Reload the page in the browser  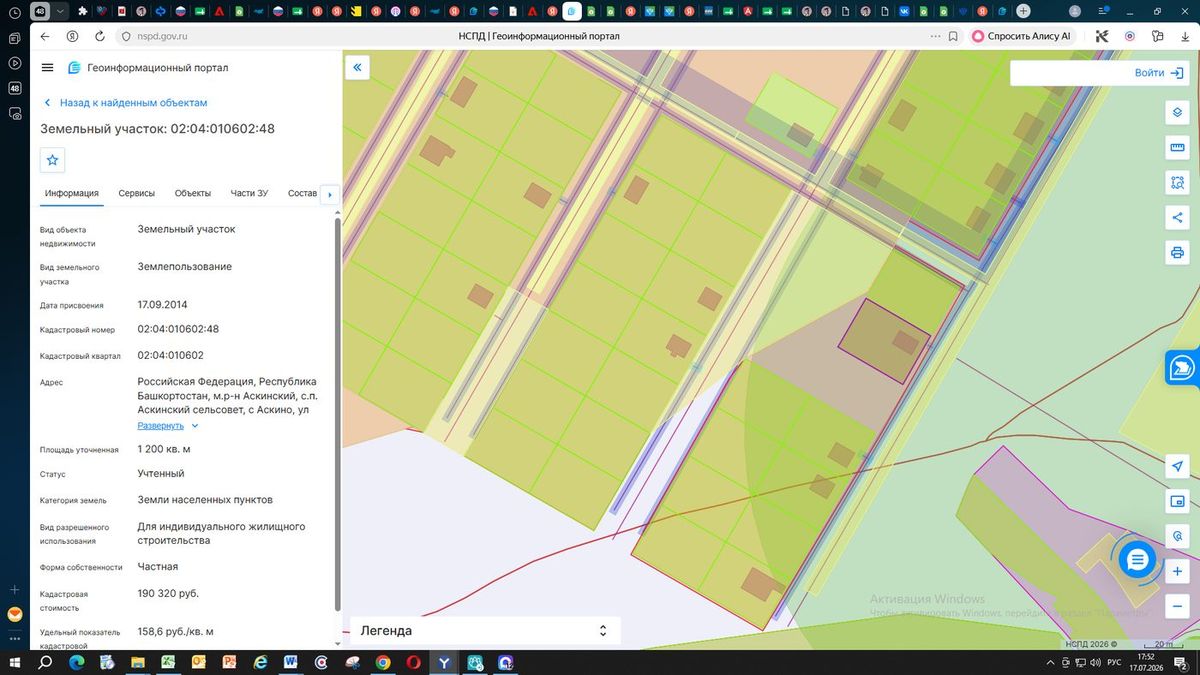(100, 36)
